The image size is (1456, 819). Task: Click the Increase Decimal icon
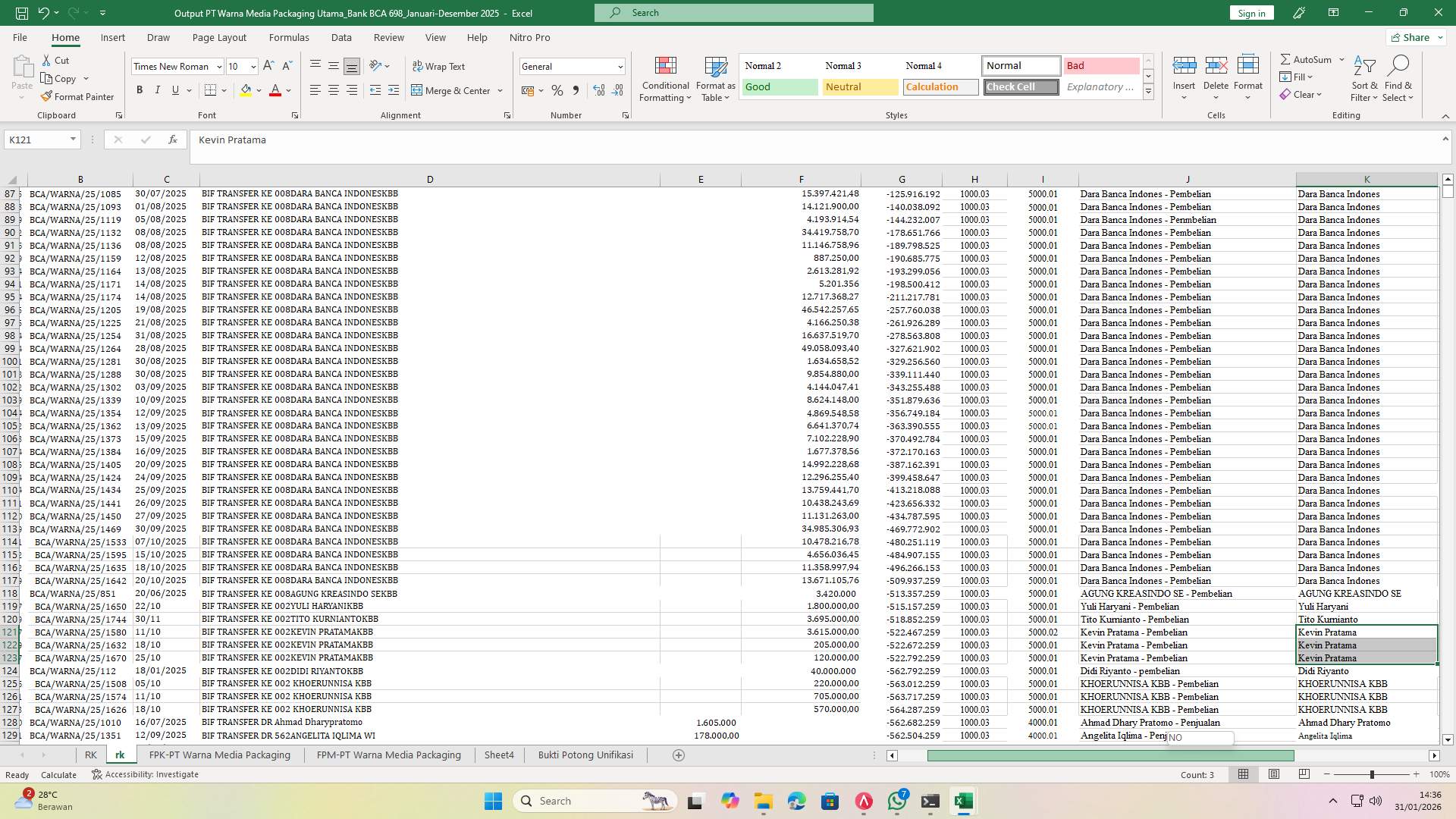pos(598,90)
